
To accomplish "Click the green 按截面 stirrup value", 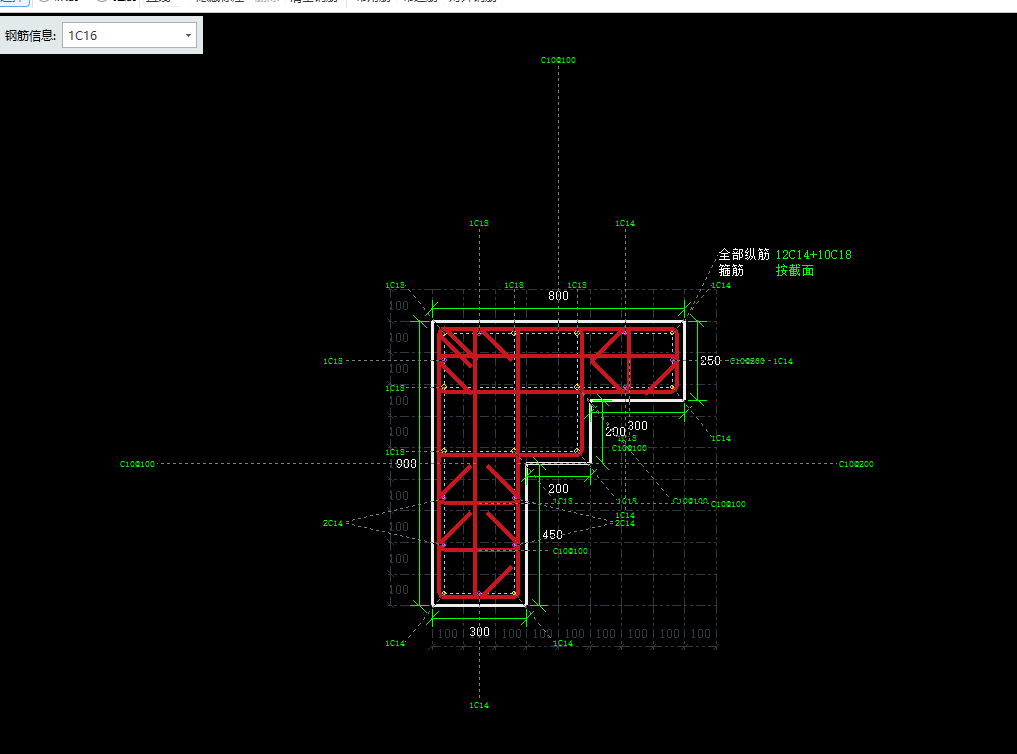I will (795, 270).
